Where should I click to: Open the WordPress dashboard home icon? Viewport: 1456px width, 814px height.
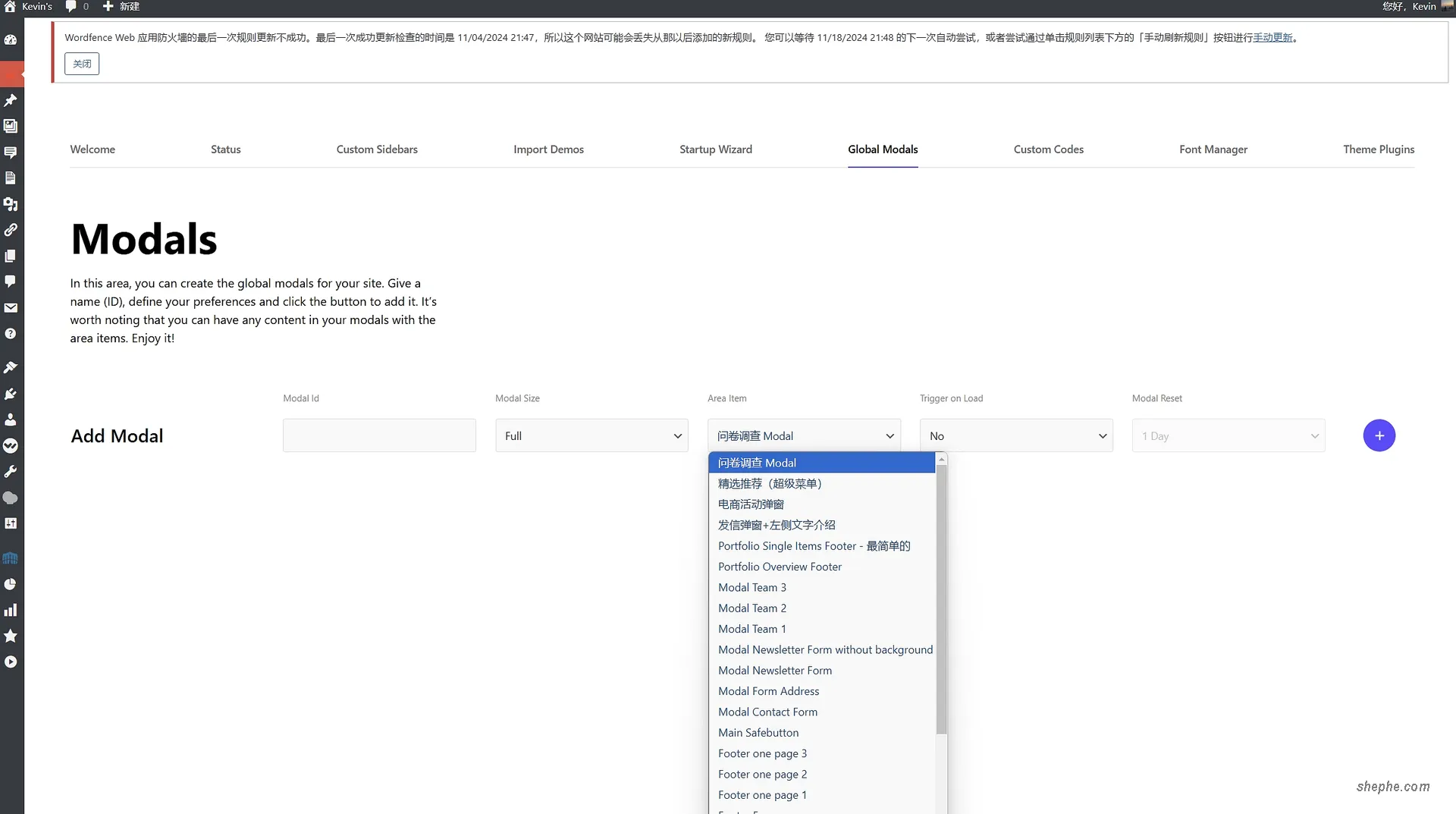pyautogui.click(x=11, y=6)
